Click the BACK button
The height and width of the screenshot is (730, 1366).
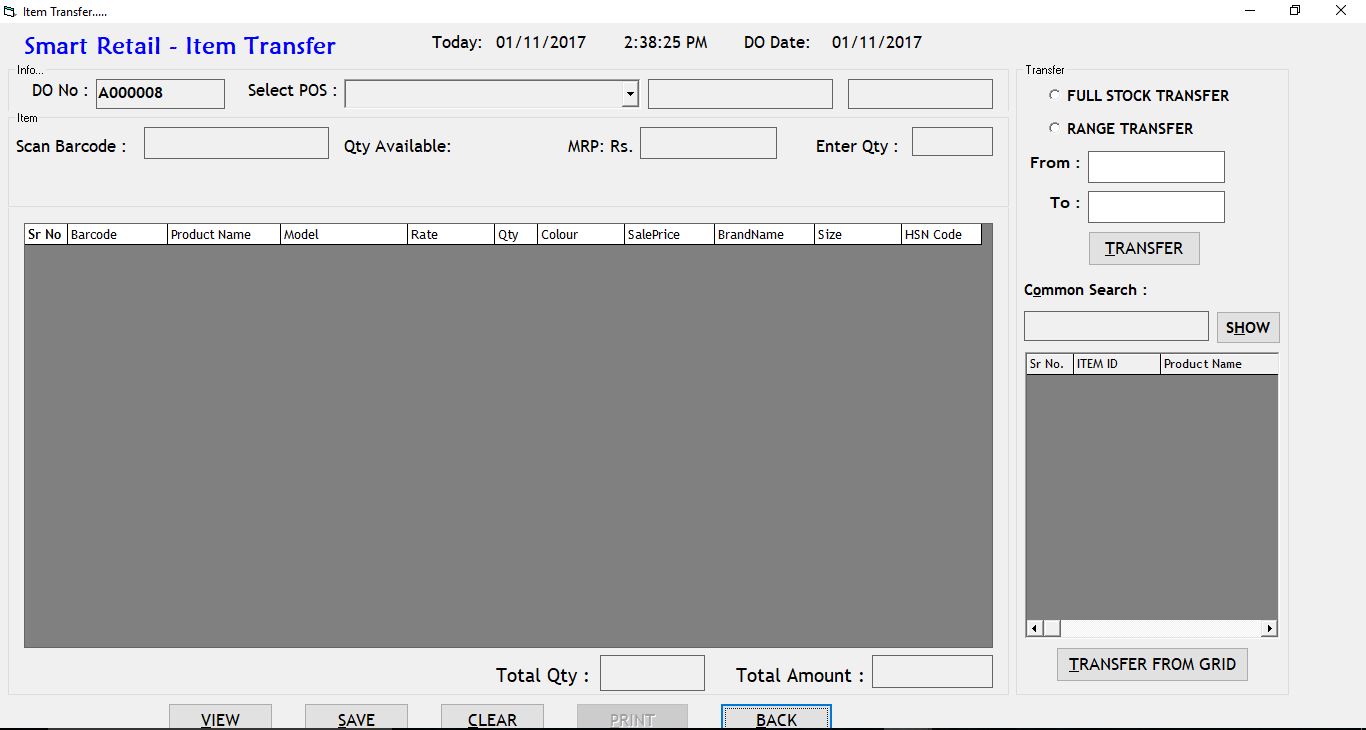click(776, 718)
